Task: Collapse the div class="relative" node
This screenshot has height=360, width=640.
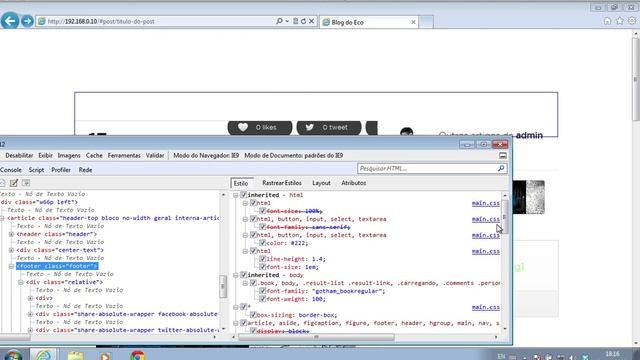Action: click(x=21, y=282)
